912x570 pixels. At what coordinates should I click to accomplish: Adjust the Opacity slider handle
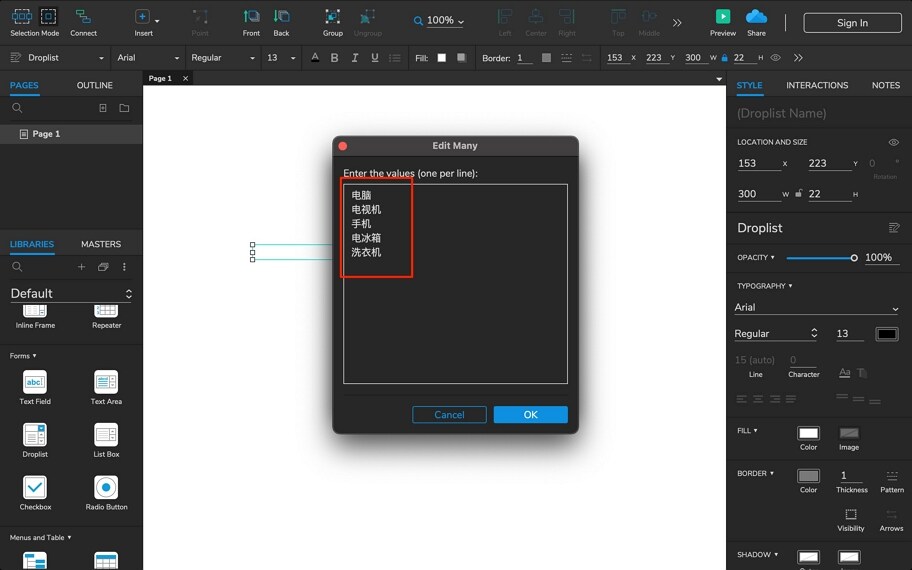click(854, 258)
